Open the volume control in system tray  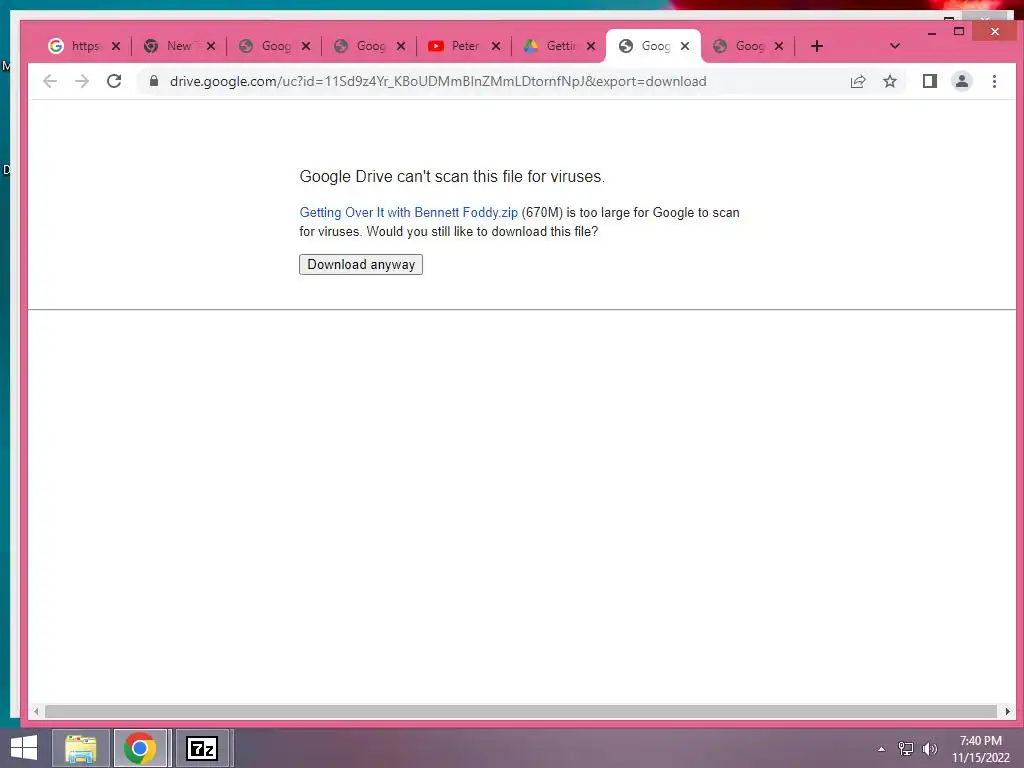coord(929,748)
